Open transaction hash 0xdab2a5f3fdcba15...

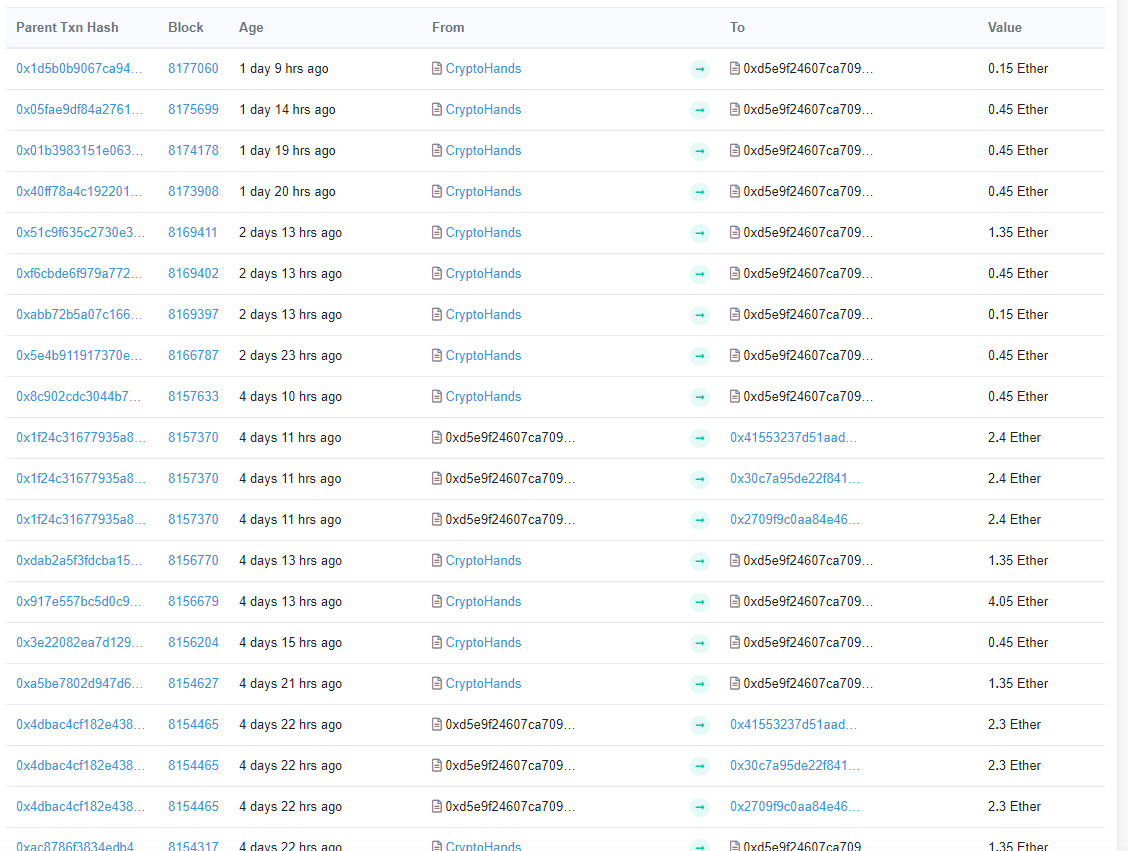pyautogui.click(x=79, y=560)
